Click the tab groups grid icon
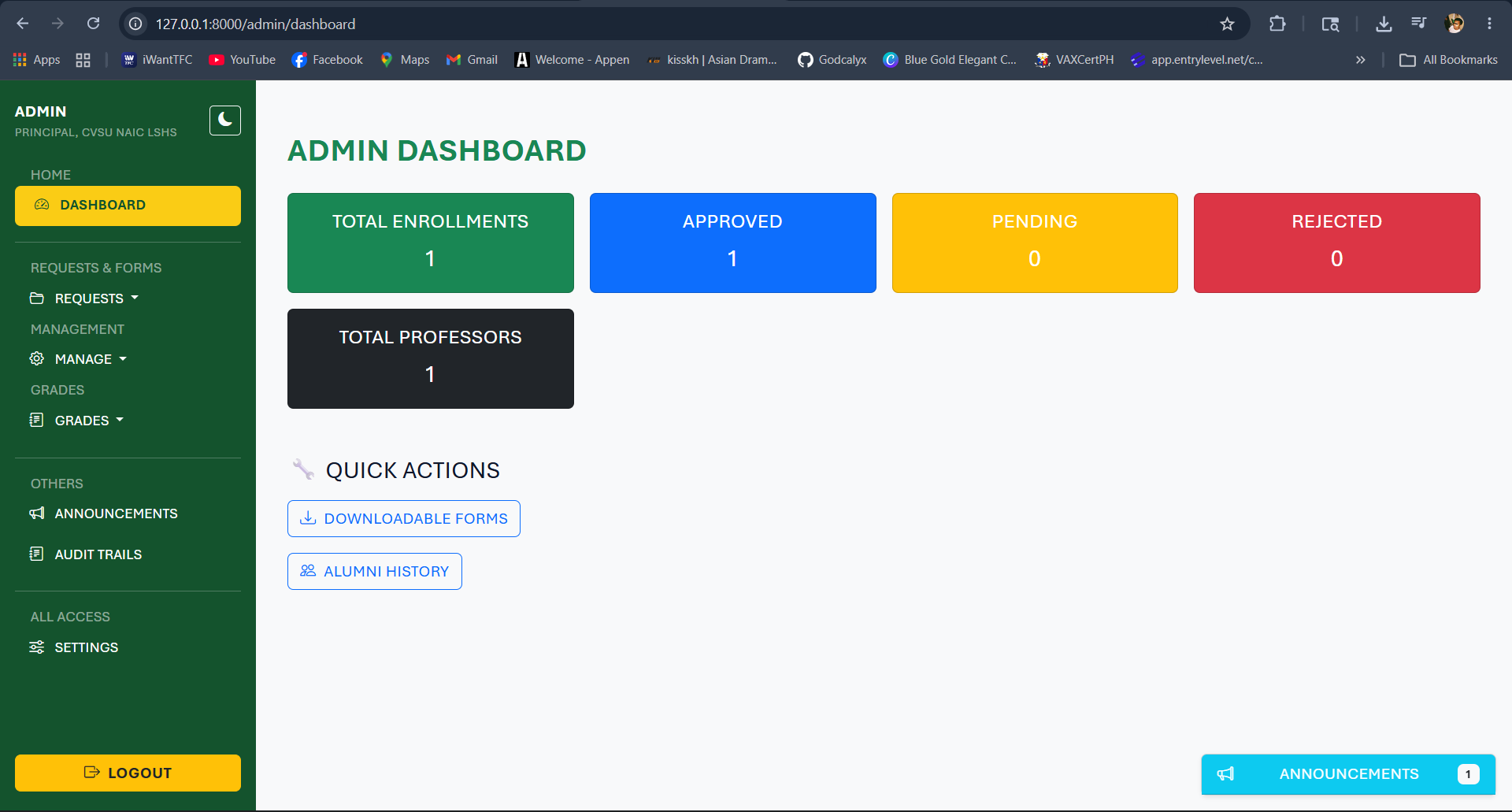The width and height of the screenshot is (1512, 812). [x=83, y=60]
